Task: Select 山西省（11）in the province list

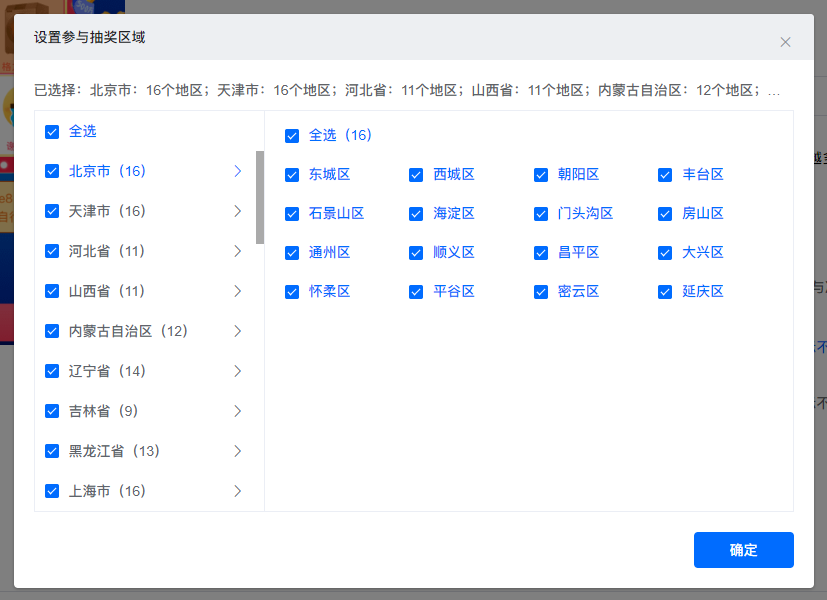Action: point(107,291)
